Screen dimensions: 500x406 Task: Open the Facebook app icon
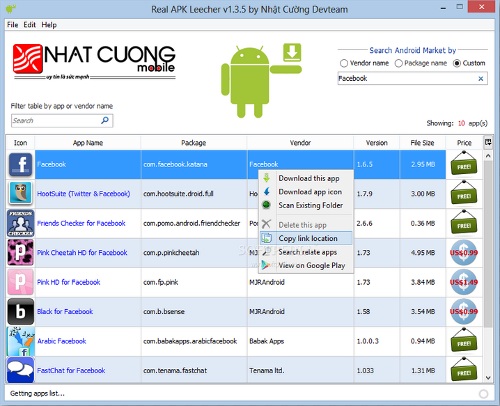(x=20, y=165)
